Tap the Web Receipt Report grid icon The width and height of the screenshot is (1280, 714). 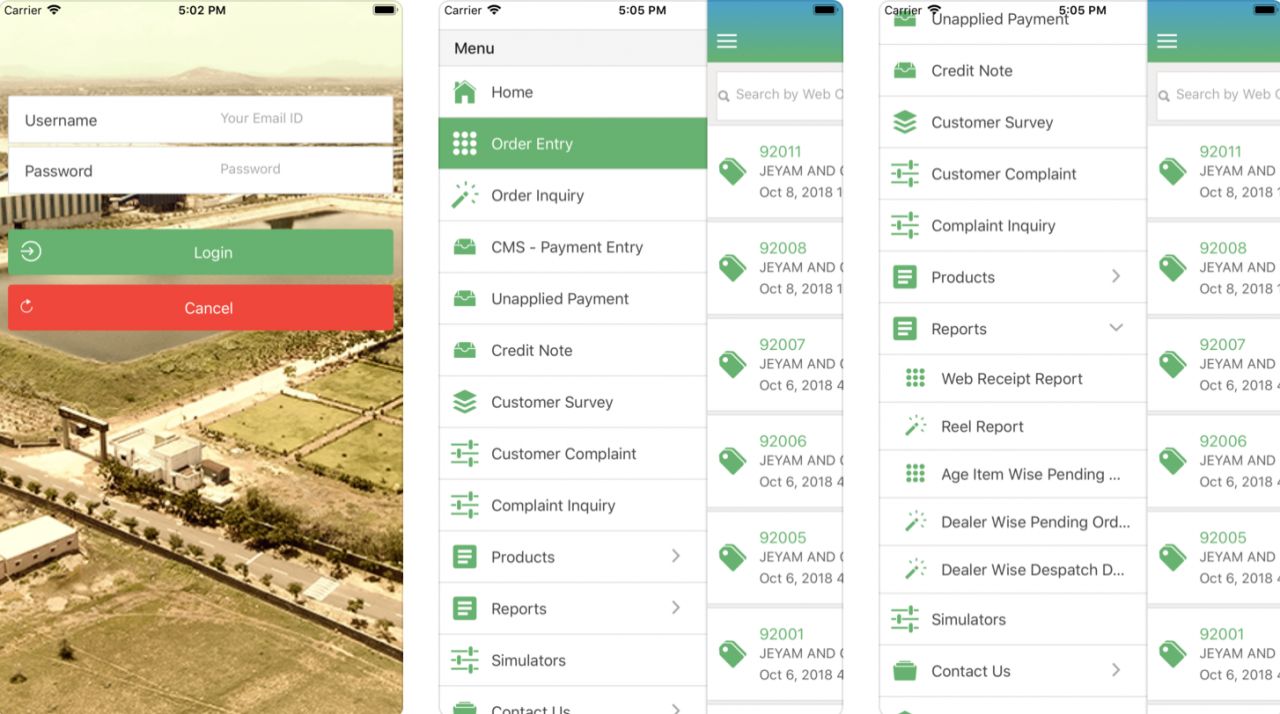coord(915,378)
